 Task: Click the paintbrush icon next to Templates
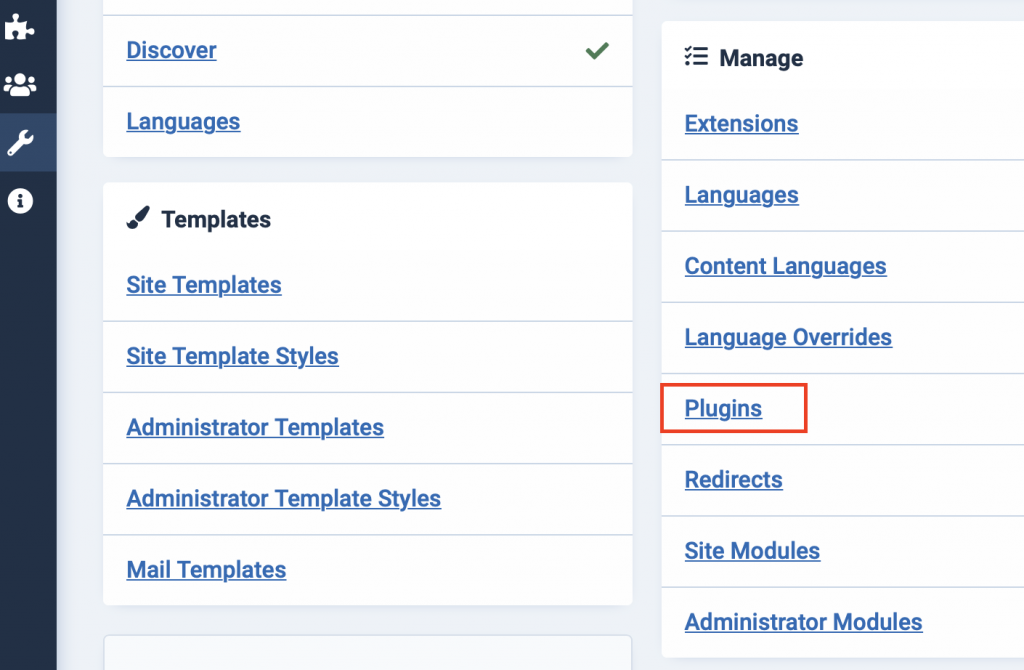coord(138,219)
